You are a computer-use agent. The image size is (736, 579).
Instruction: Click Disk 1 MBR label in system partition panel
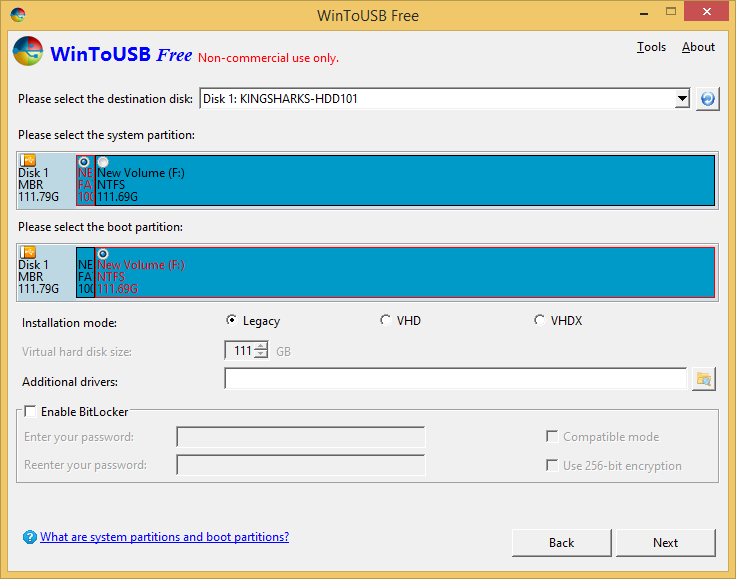point(38,185)
